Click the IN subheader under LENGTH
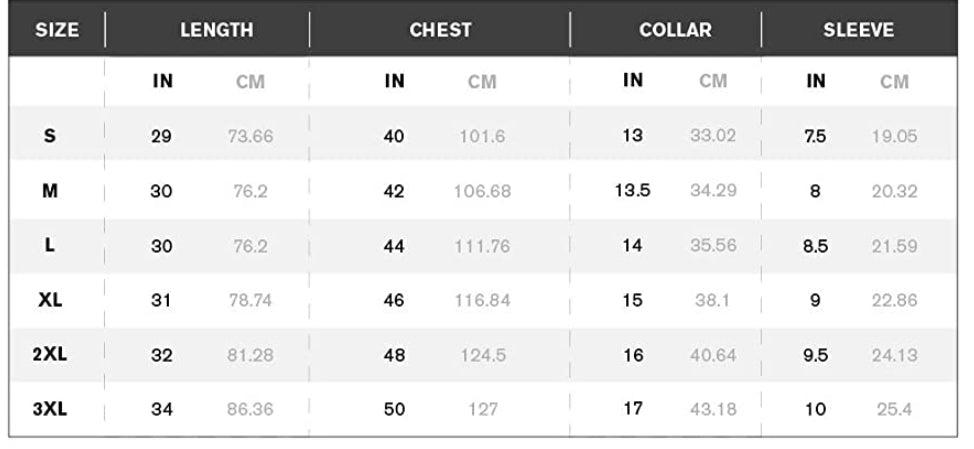974x449 pixels. tap(162, 82)
